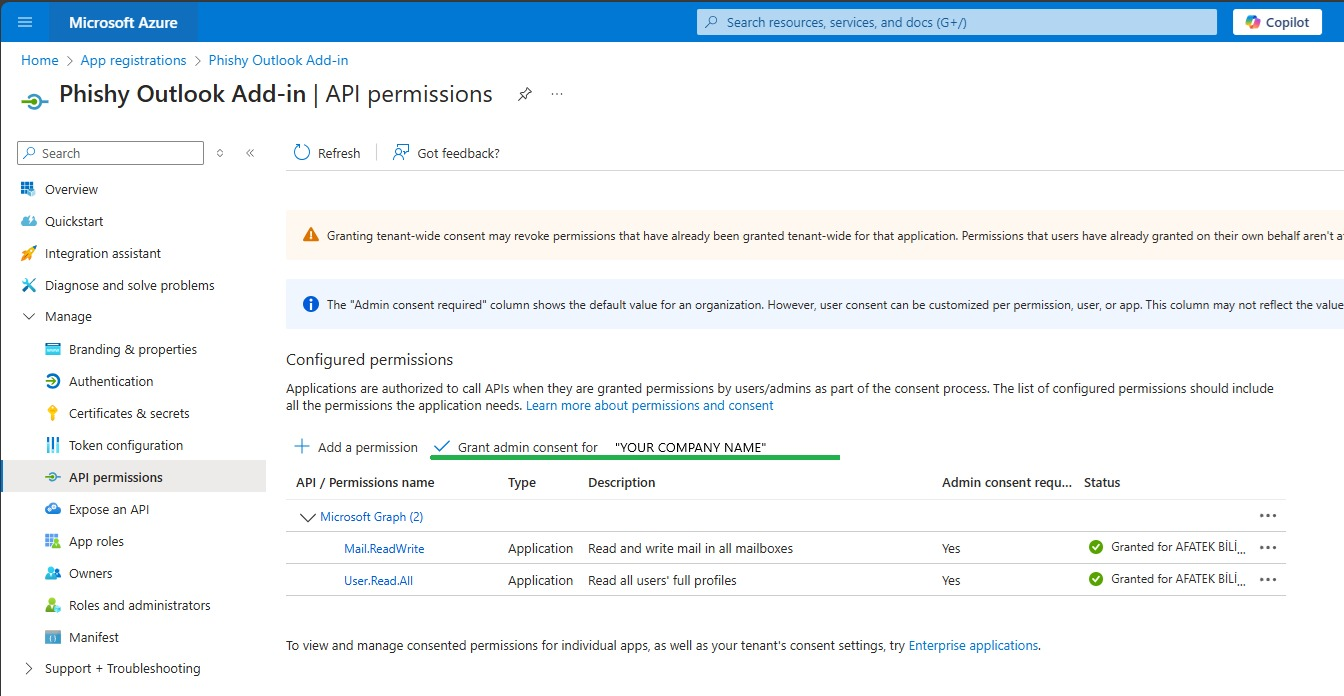Open the Expose an API cloud icon
Viewport: 1344px width, 696px height.
pos(53,509)
